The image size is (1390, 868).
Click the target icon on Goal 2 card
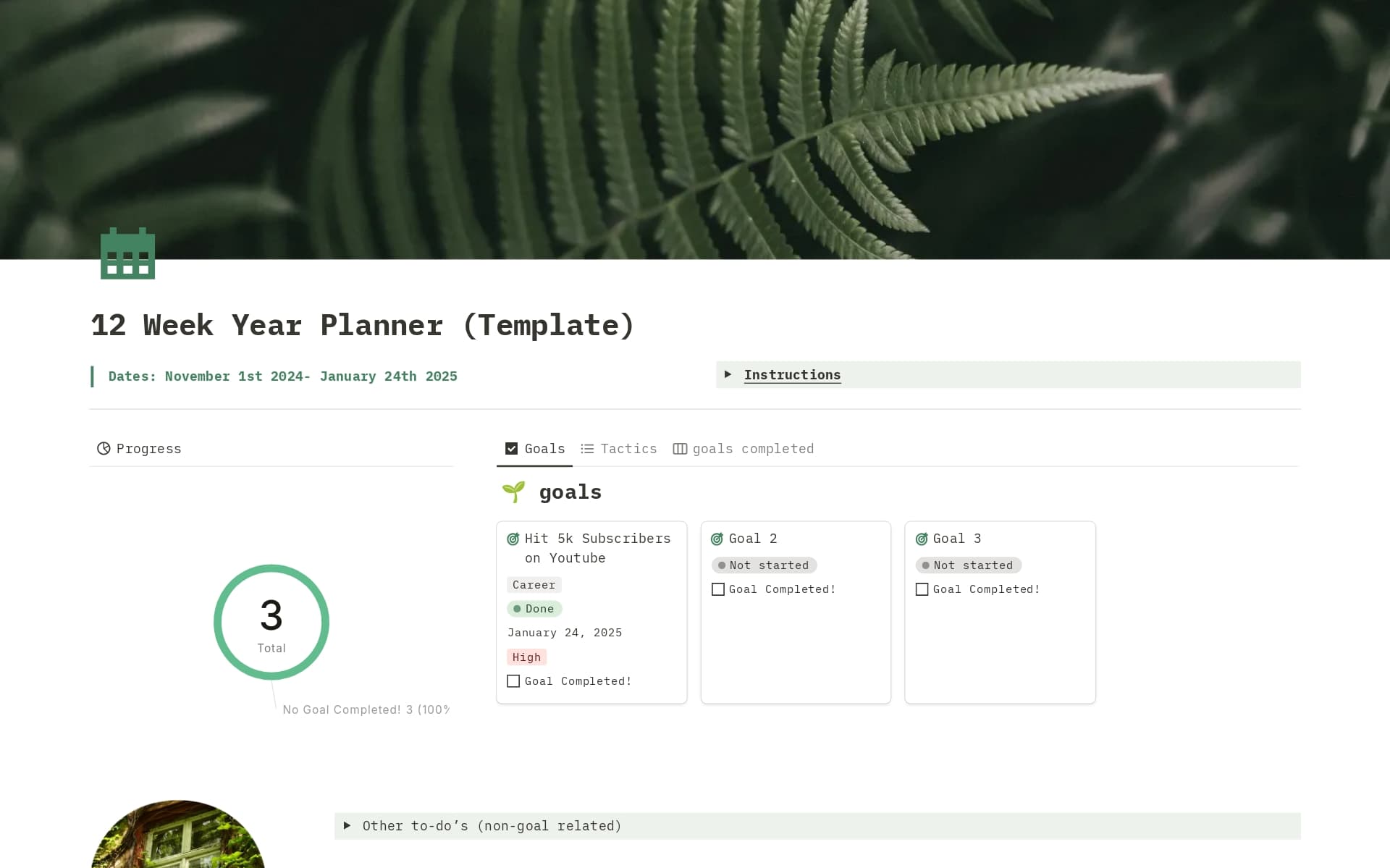tap(717, 539)
